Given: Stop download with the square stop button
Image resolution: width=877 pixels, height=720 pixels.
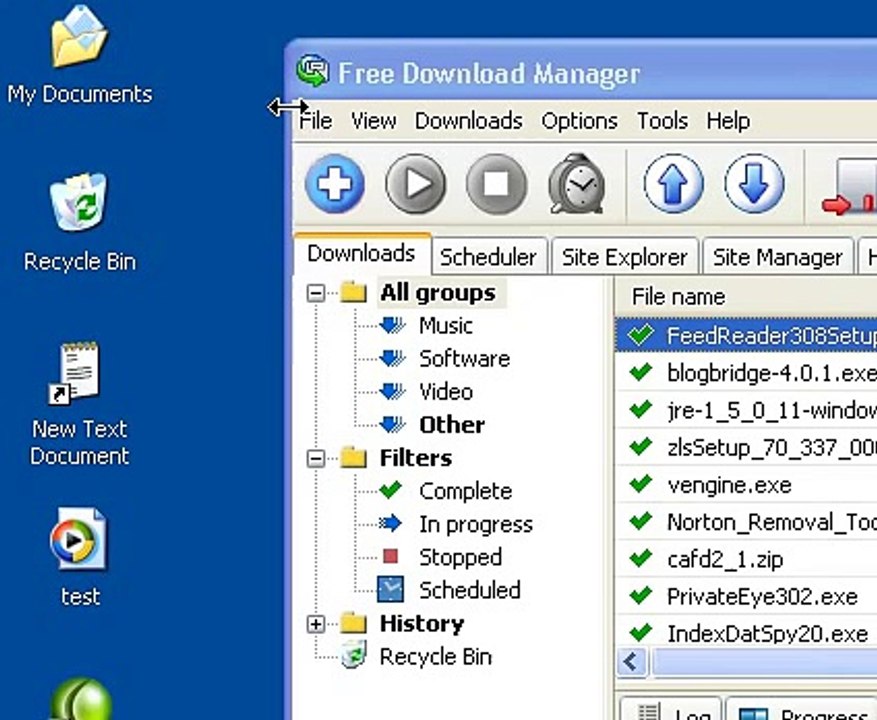Looking at the screenshot, I should [496, 183].
